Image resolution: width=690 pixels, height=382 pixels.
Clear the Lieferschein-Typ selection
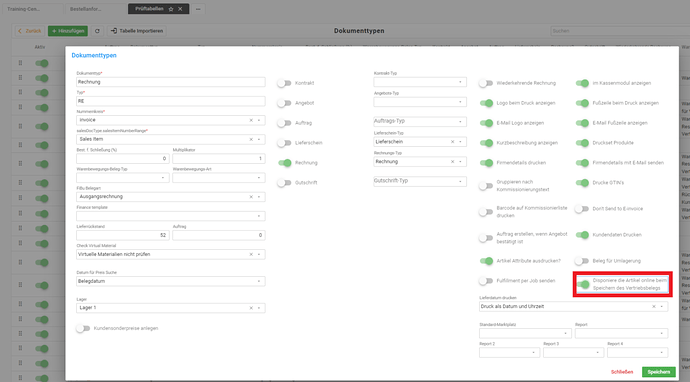[x=452, y=142]
